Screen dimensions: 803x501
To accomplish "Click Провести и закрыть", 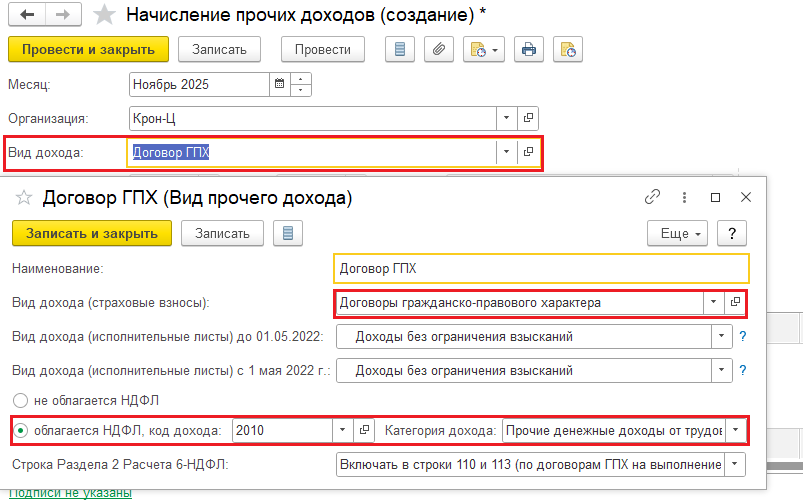I will pyautogui.click(x=88, y=50).
